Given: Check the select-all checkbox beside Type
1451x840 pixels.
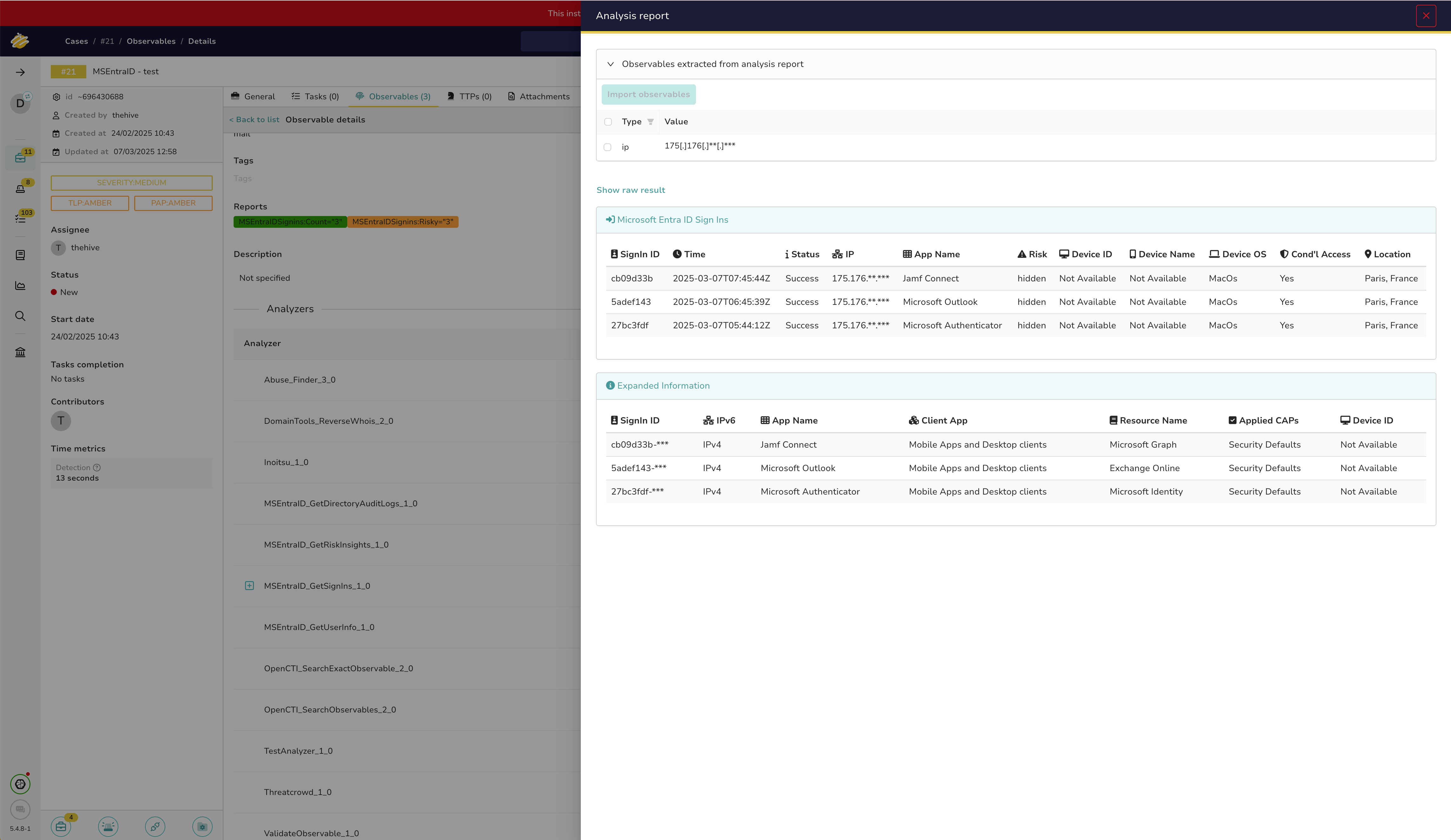Looking at the screenshot, I should pyautogui.click(x=608, y=121).
